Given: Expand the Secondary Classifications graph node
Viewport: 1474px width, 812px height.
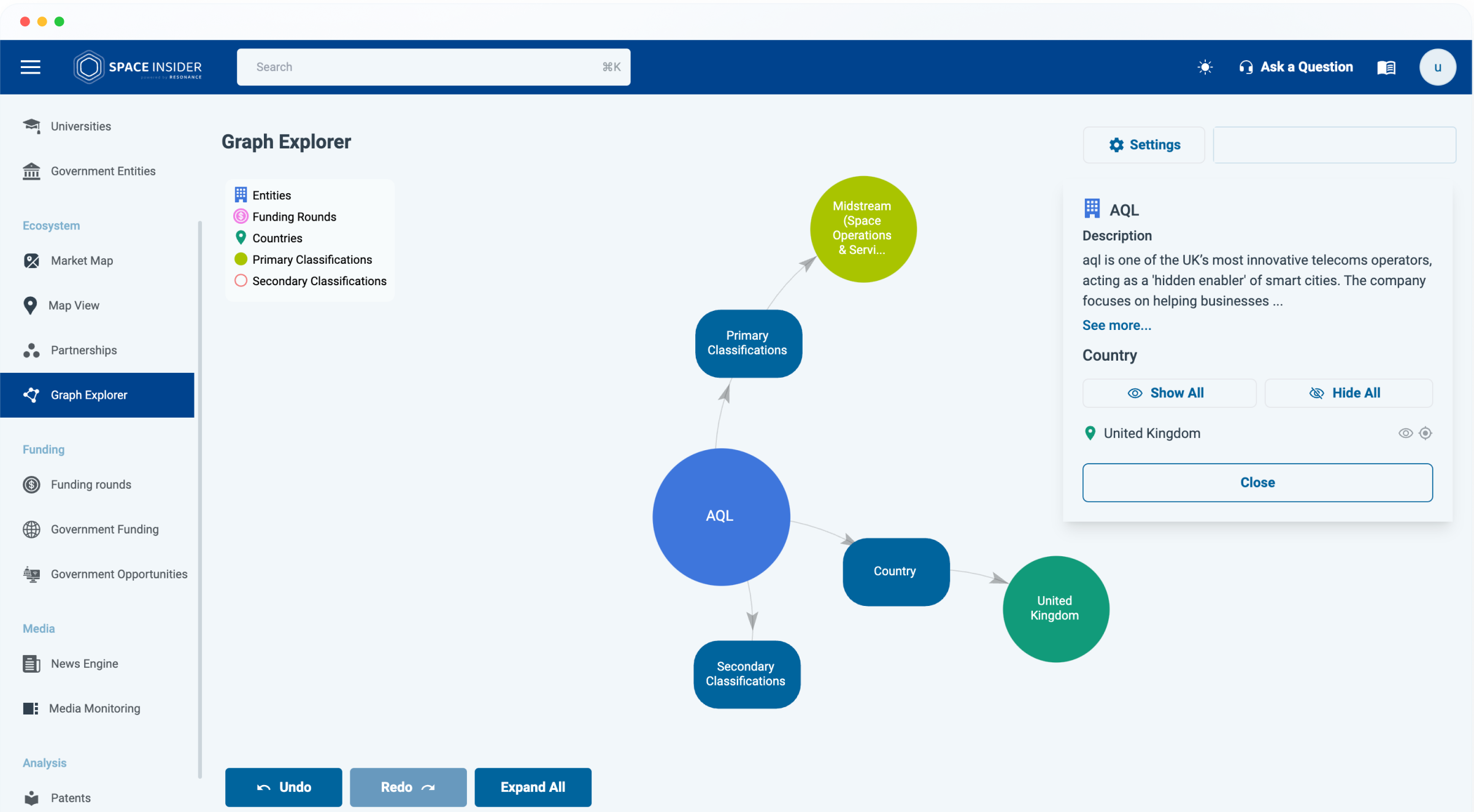Looking at the screenshot, I should pos(747,675).
